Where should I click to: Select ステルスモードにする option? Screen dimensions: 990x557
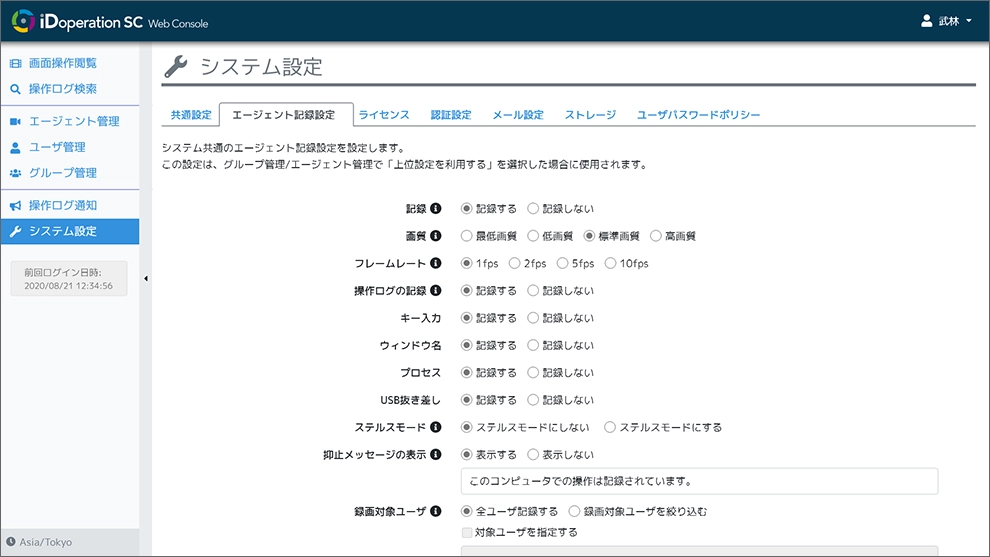coord(610,428)
